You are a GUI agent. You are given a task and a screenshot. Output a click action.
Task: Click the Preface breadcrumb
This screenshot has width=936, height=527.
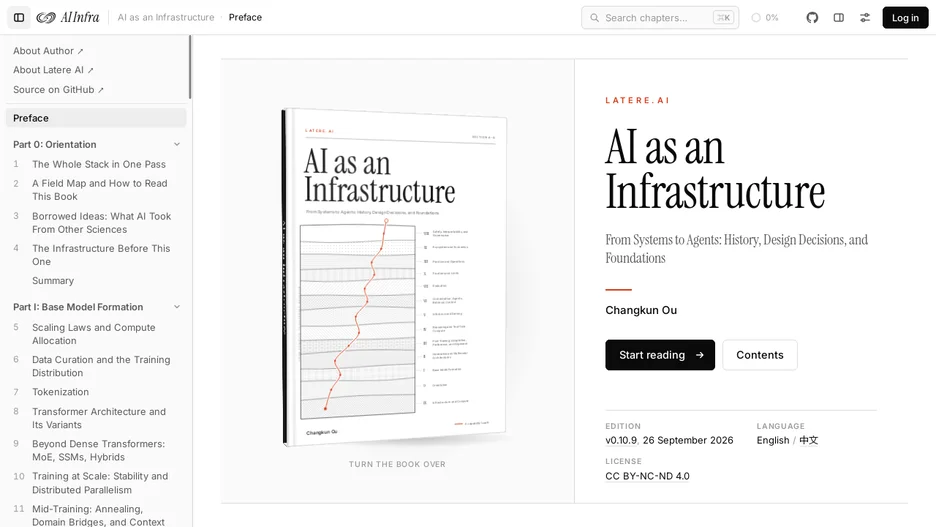[x=245, y=17]
